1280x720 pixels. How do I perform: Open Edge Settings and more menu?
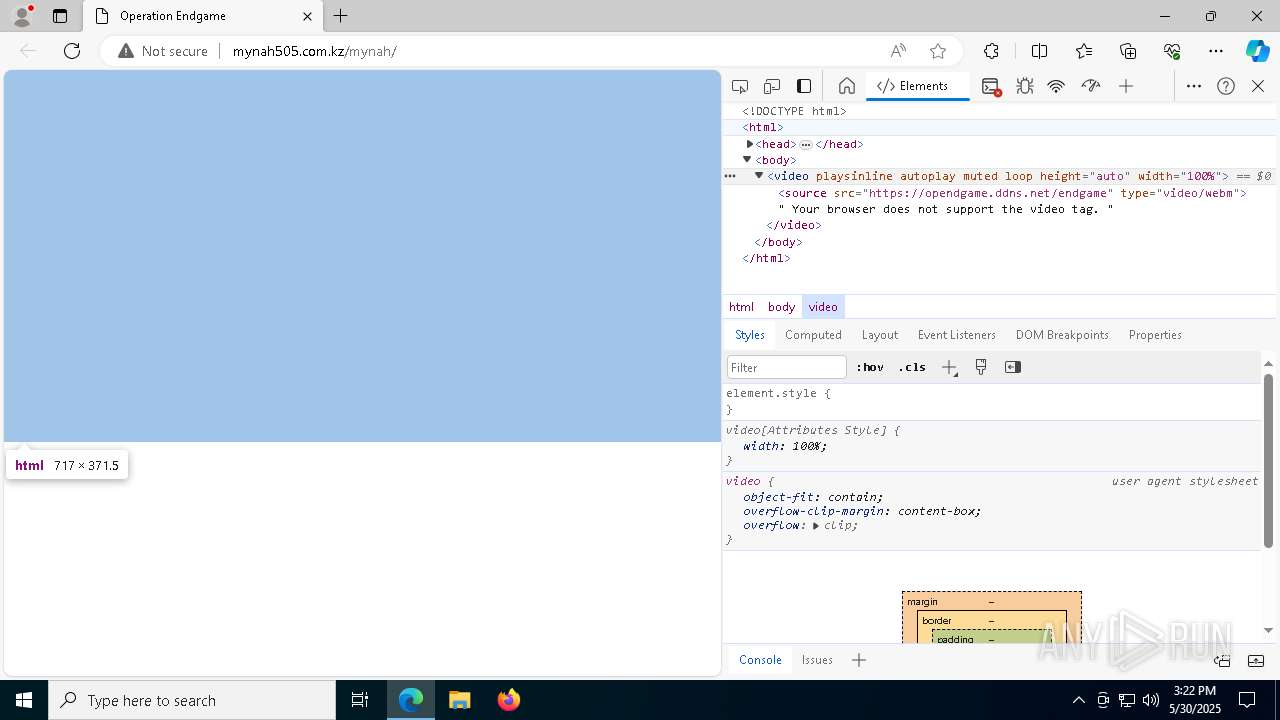[1216, 51]
